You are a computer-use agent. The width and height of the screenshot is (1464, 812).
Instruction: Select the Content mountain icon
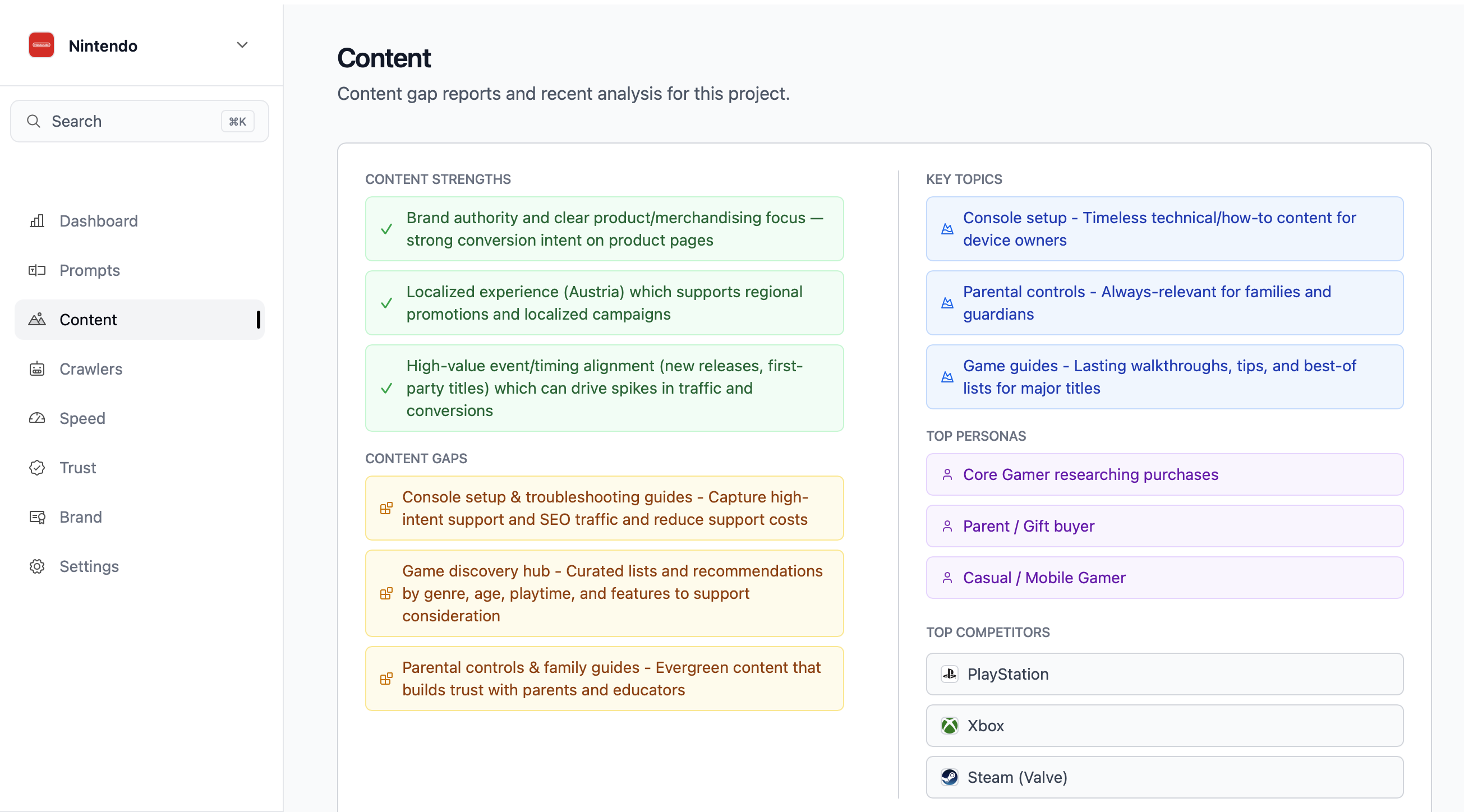pos(37,319)
